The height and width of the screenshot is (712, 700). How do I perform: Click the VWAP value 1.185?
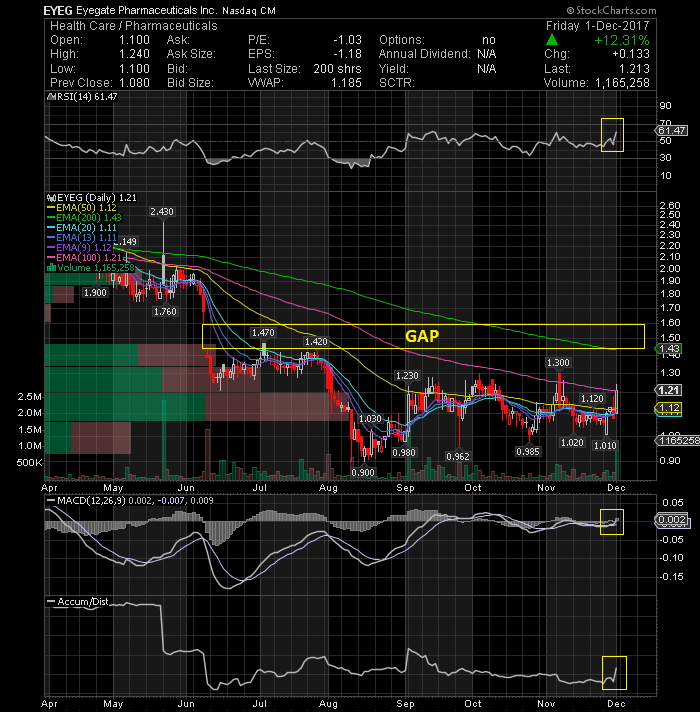pos(346,83)
